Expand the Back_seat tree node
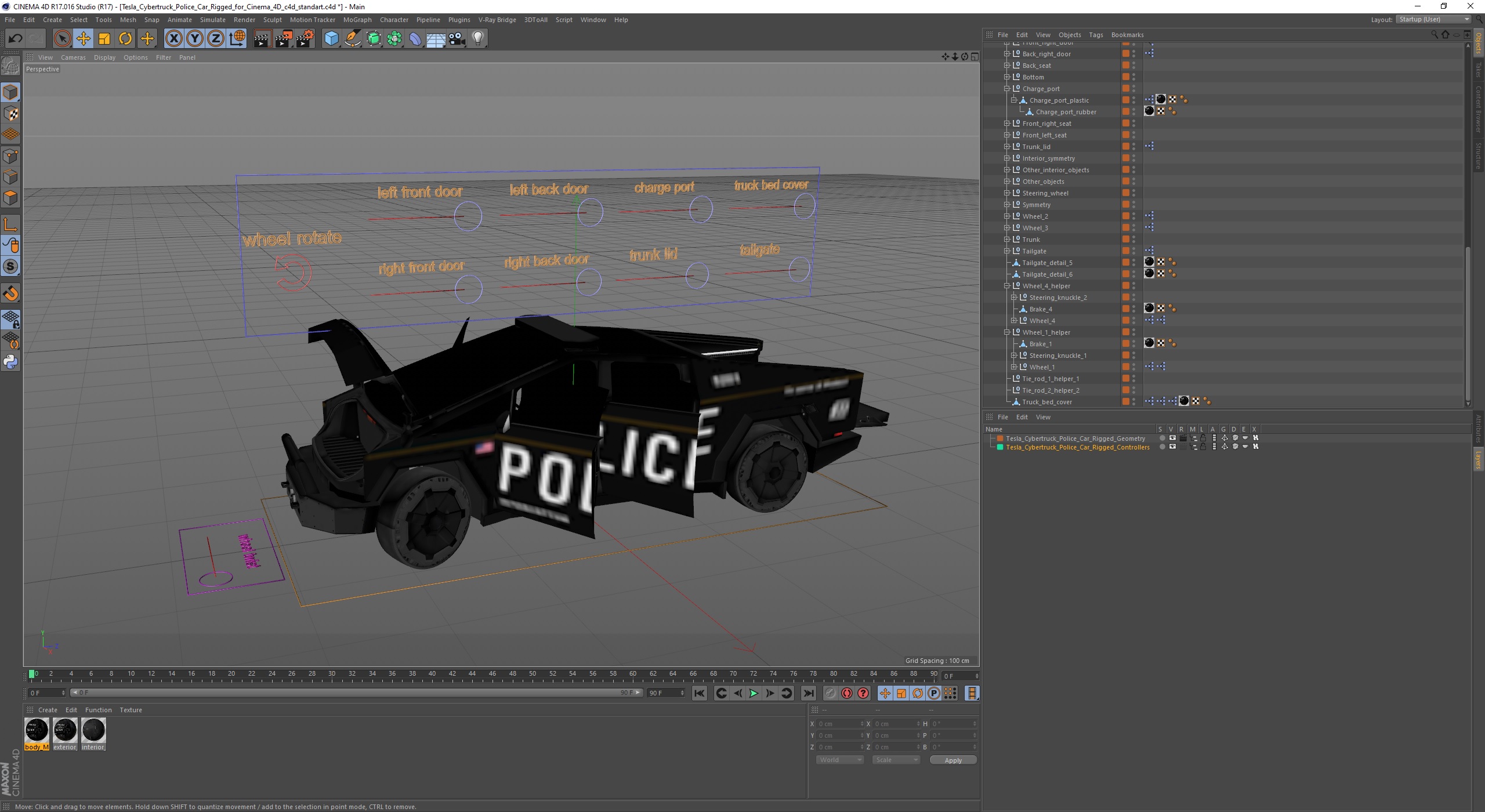Screen dimensions: 1485x812 coord(1007,66)
